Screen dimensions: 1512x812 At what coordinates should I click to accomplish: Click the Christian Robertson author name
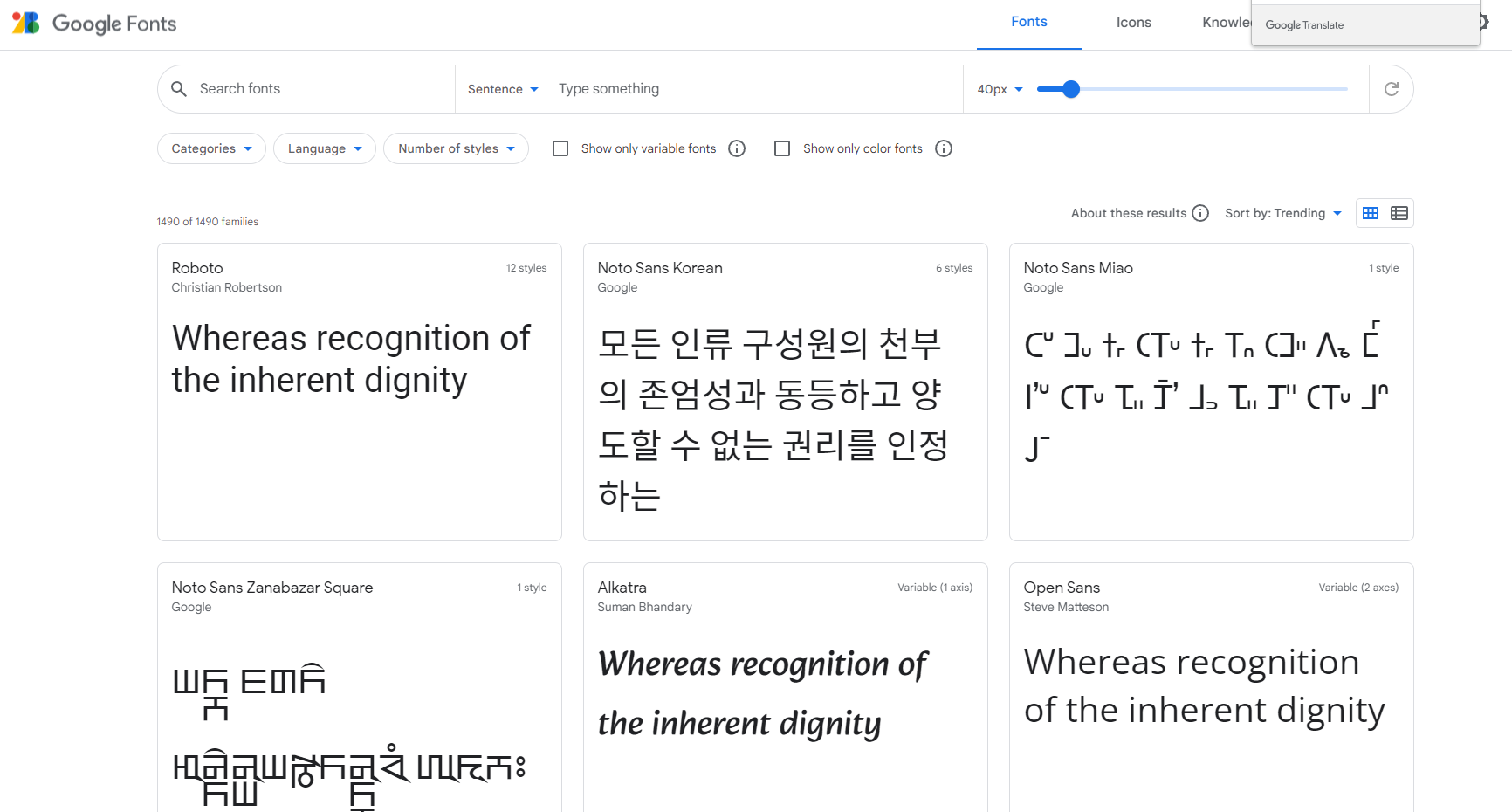point(227,287)
